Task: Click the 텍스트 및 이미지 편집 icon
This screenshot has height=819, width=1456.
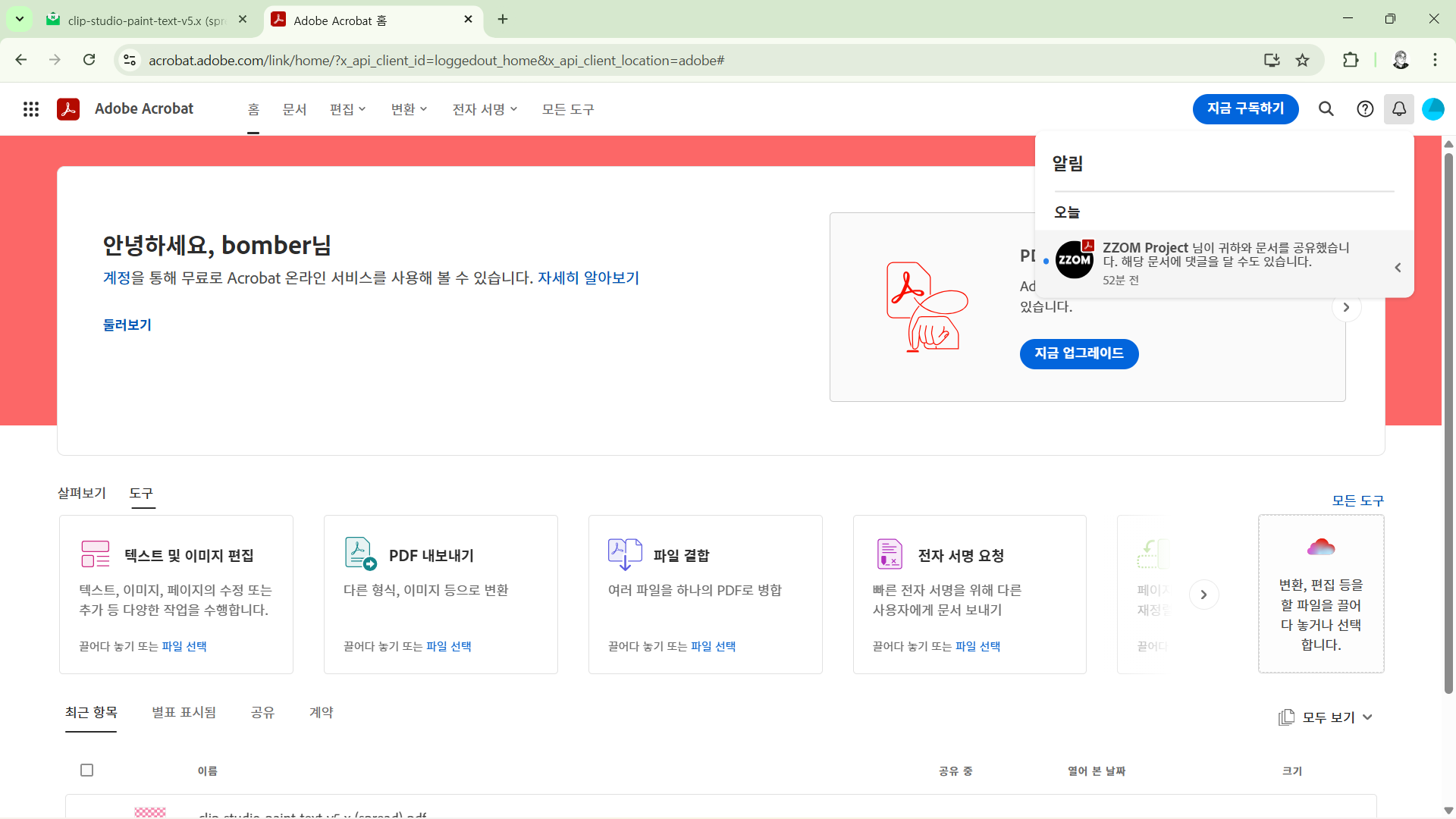Action: [96, 554]
